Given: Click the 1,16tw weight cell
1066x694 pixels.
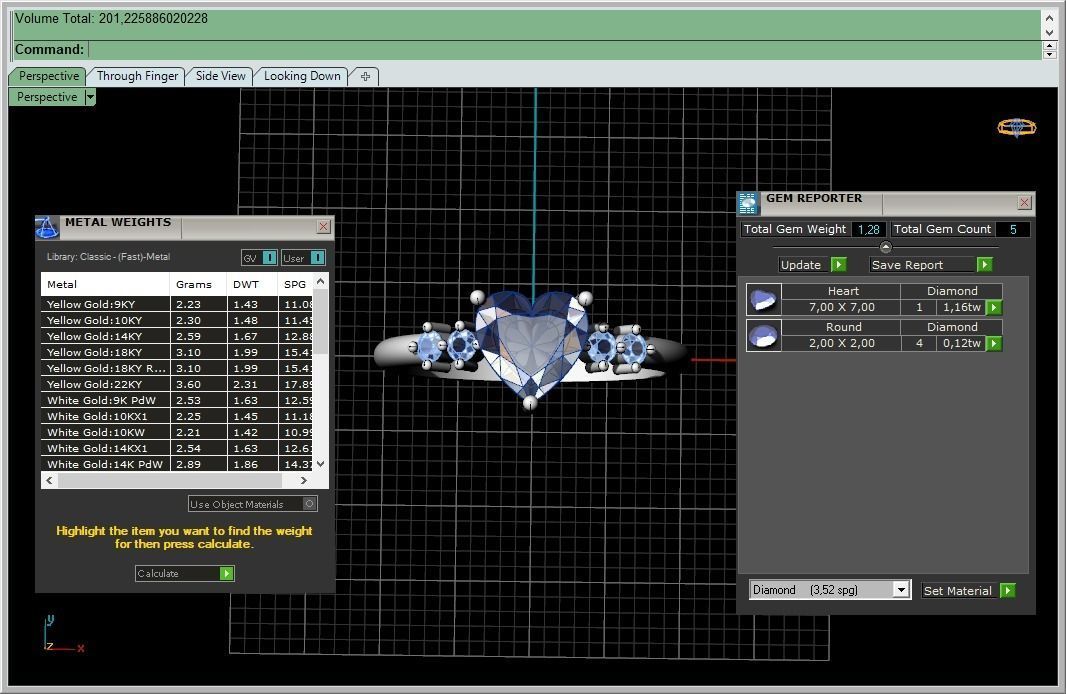Looking at the screenshot, I should [x=961, y=307].
